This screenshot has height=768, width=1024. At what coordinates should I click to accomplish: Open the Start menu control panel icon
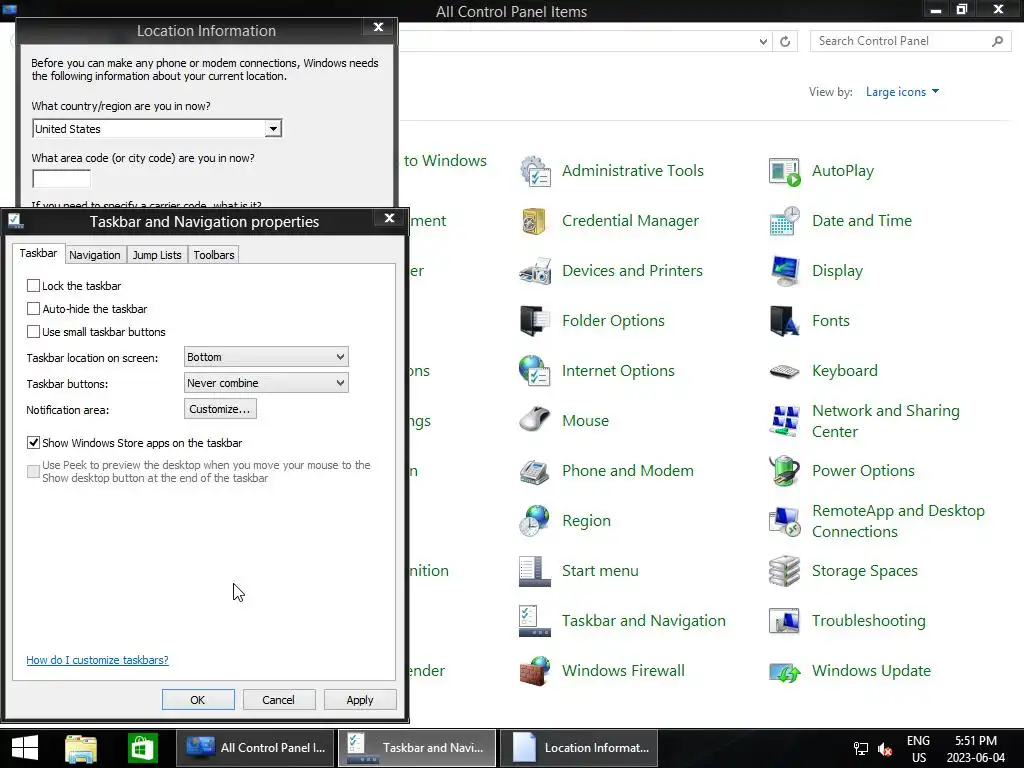pyautogui.click(x=536, y=571)
